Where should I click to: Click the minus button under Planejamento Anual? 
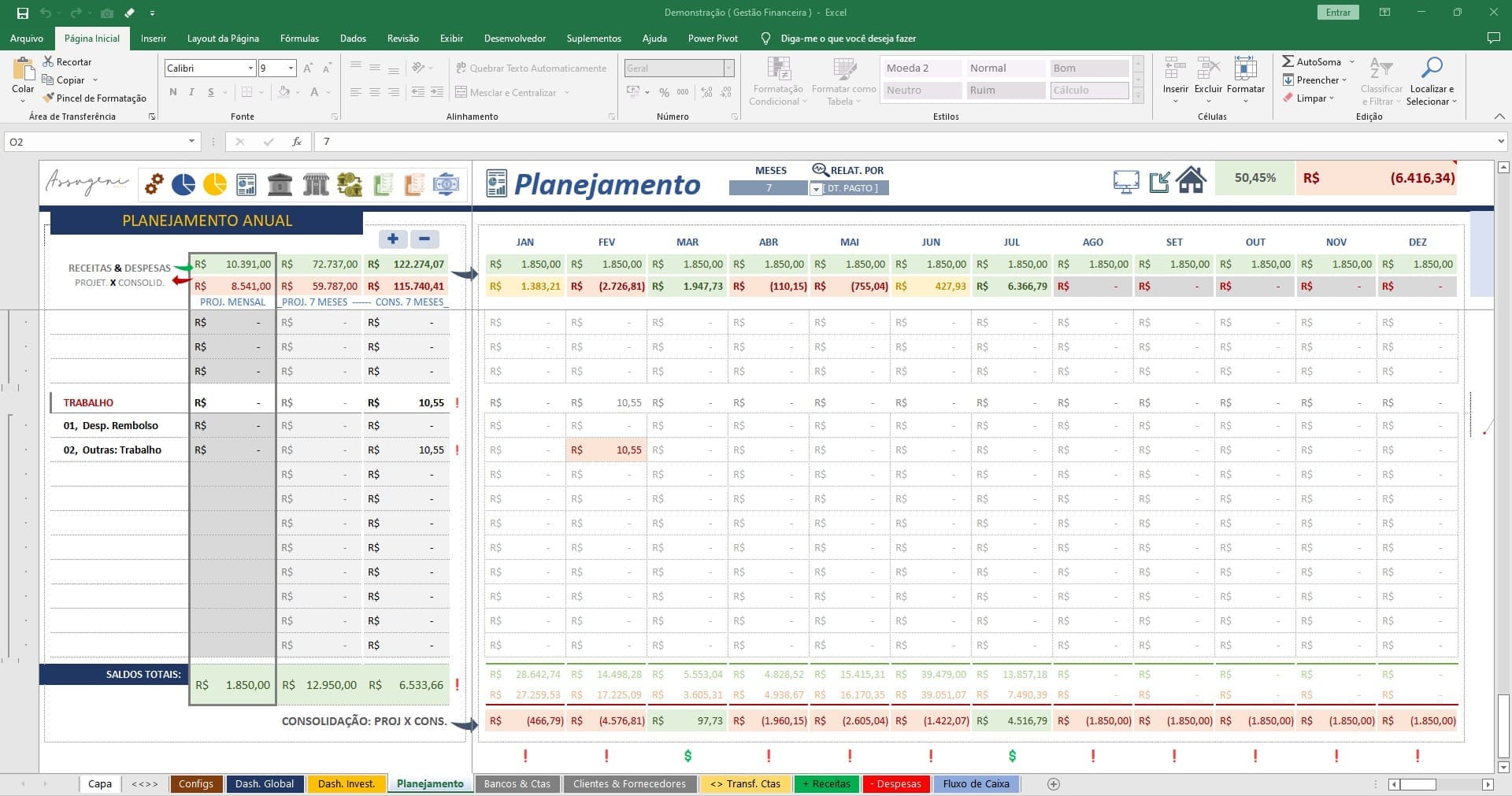coord(424,239)
